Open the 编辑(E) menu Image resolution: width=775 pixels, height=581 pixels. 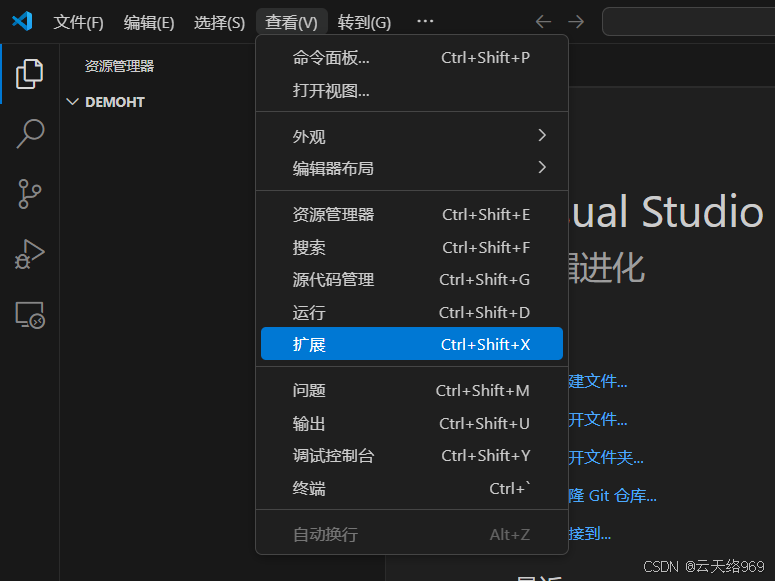pos(149,22)
